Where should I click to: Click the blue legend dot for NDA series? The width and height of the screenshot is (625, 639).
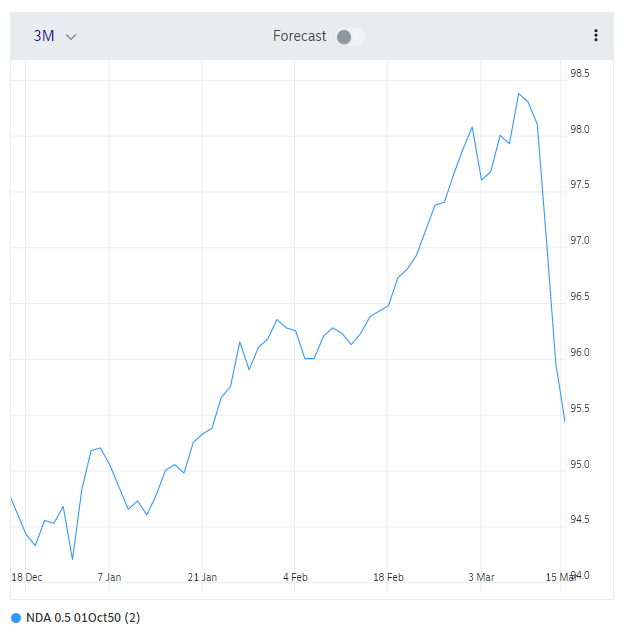coord(16,618)
